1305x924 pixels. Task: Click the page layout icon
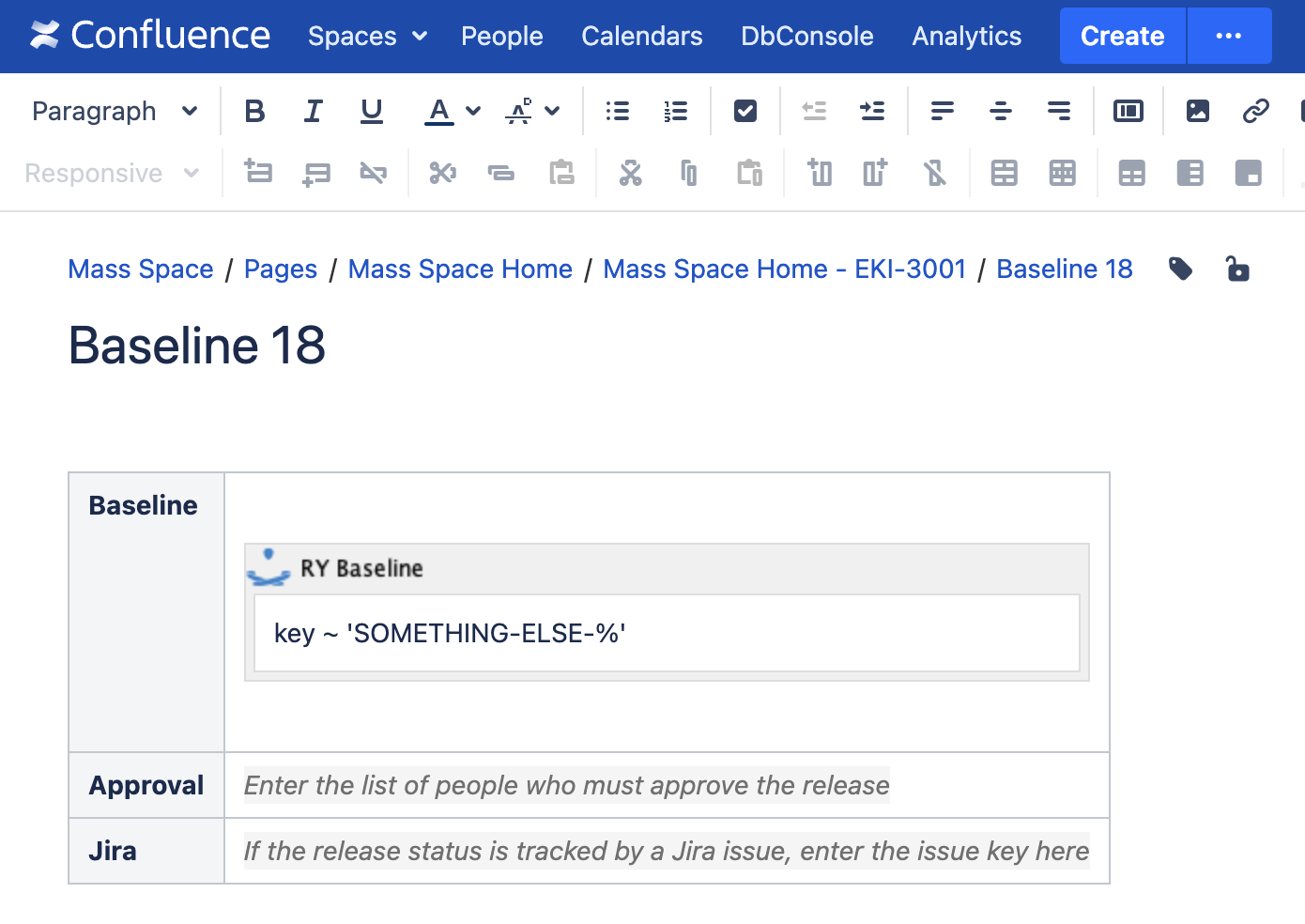tap(1128, 111)
